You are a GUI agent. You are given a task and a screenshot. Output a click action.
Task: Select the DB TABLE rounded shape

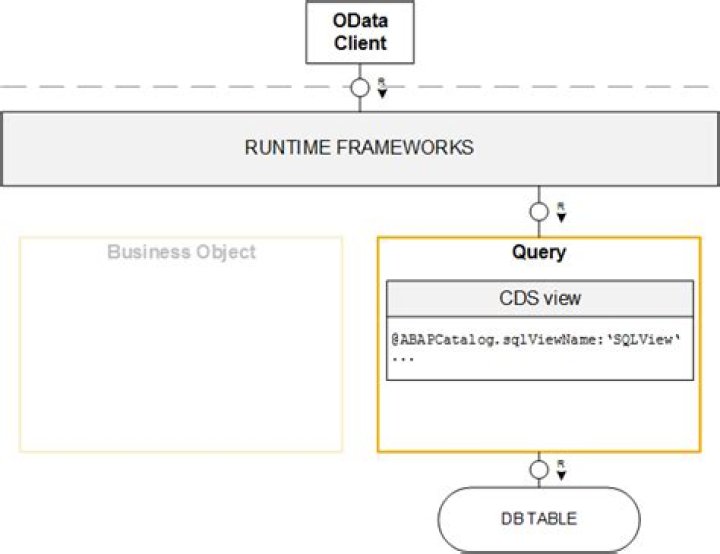pyautogui.click(x=539, y=519)
